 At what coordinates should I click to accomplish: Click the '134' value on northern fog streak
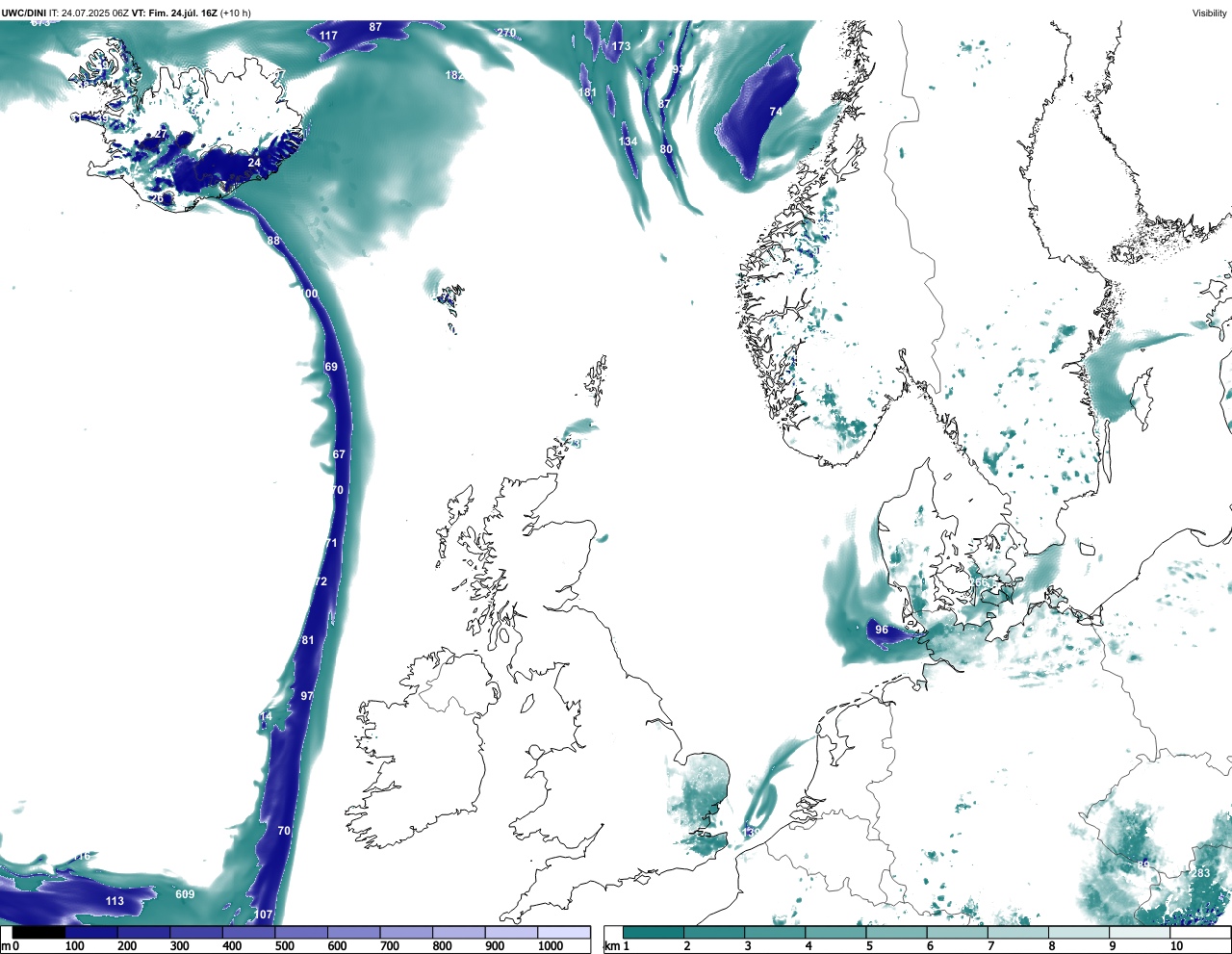tap(628, 142)
